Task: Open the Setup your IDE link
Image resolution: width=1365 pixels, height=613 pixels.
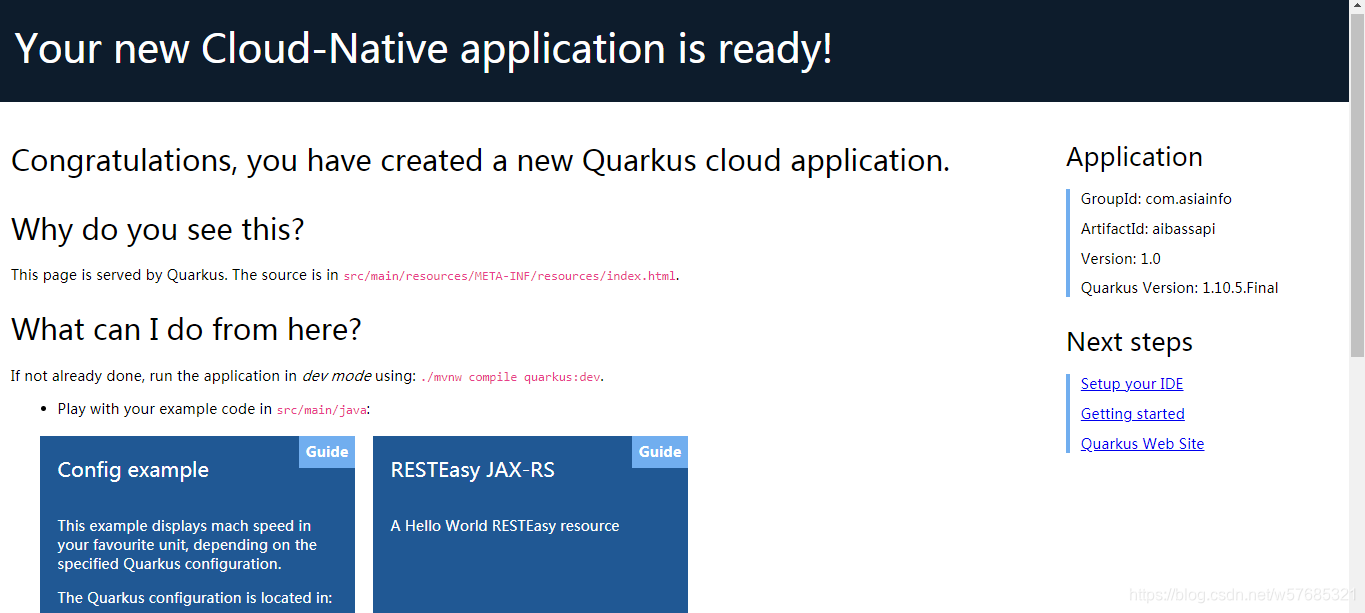Action: click(x=1131, y=384)
